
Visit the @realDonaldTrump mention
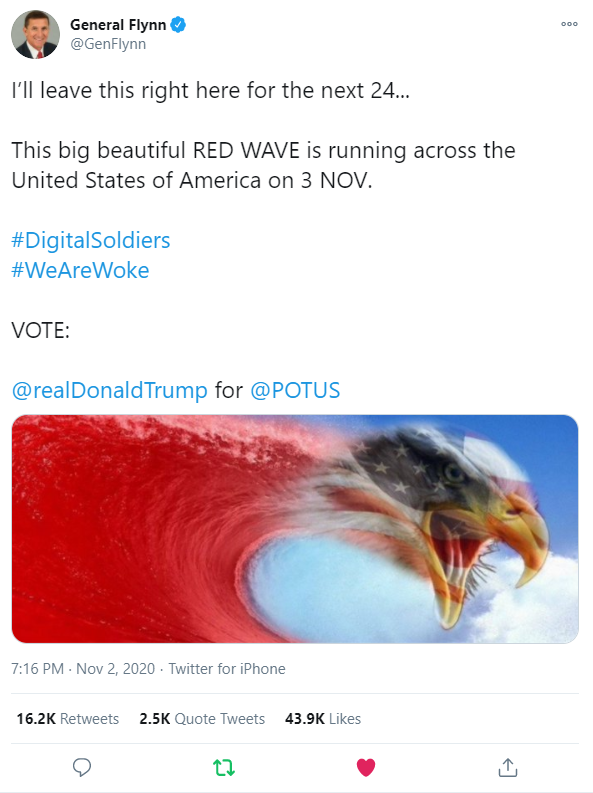click(x=109, y=390)
